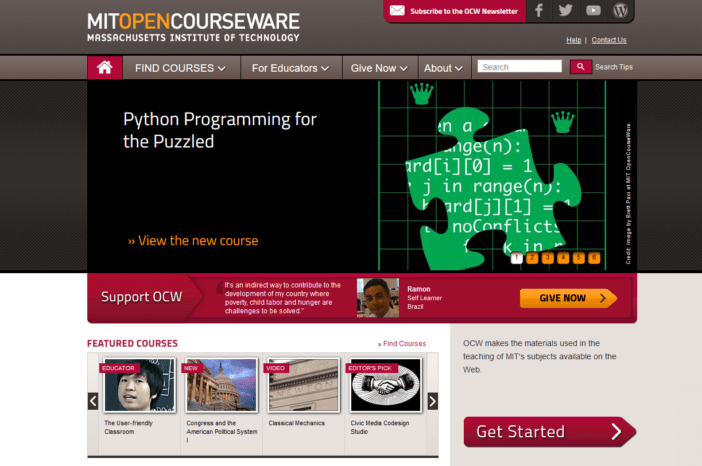The image size is (702, 466).
Task: Click the magnifier search button
Action: 581,67
